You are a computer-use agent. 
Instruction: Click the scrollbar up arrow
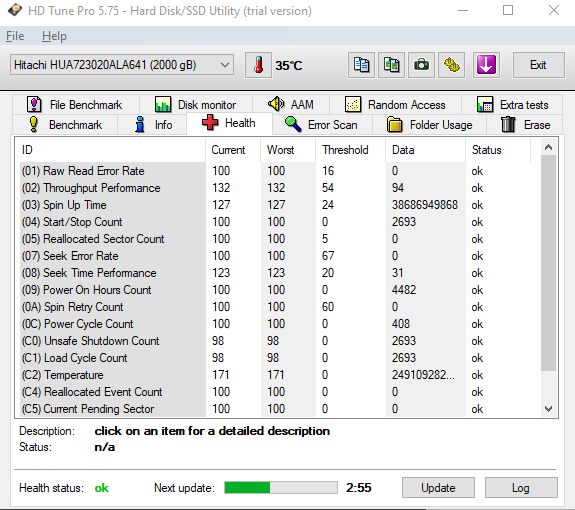click(549, 147)
